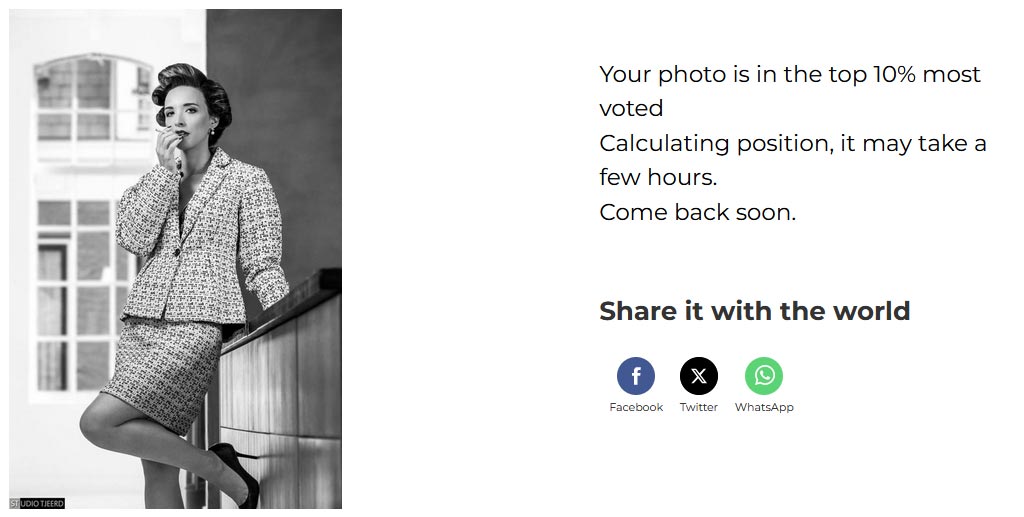
Task: Click the arched window in the photo background
Action: click(93, 98)
